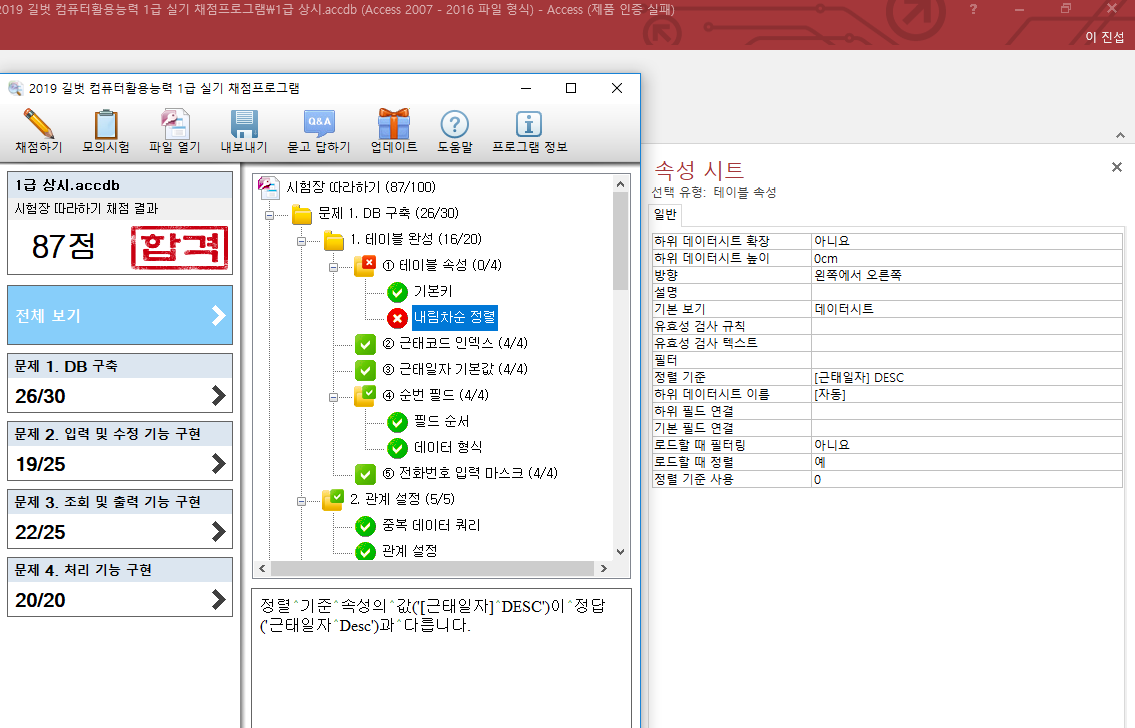Click 정렬 기준 property value field
The image size is (1135, 728).
click(x=966, y=377)
